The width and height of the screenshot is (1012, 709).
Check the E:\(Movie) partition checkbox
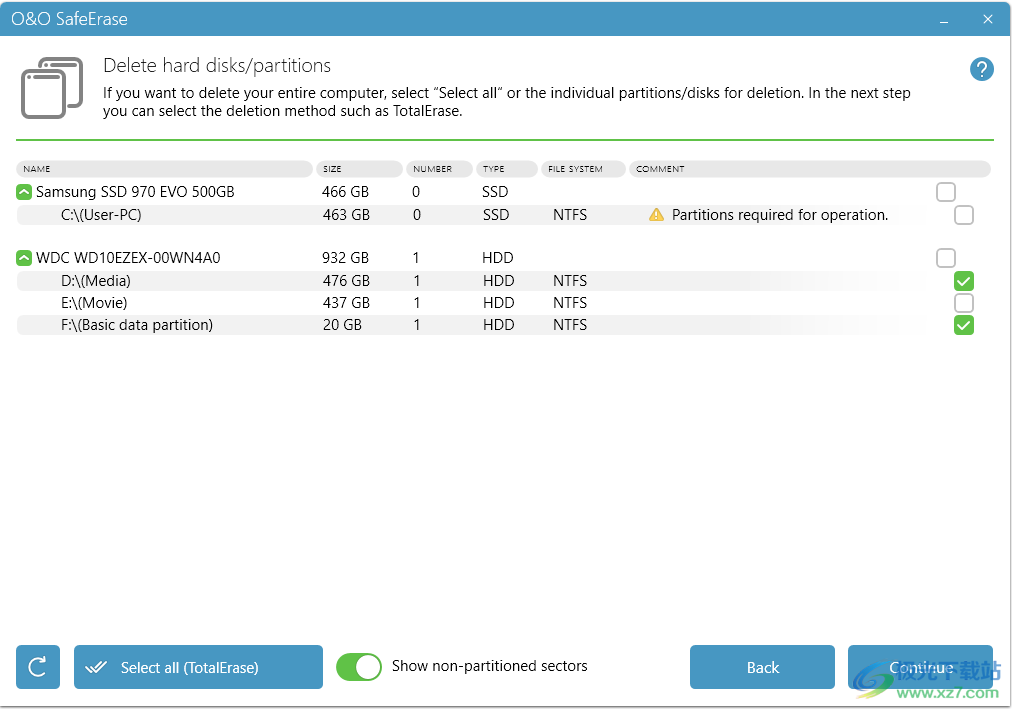[964, 303]
